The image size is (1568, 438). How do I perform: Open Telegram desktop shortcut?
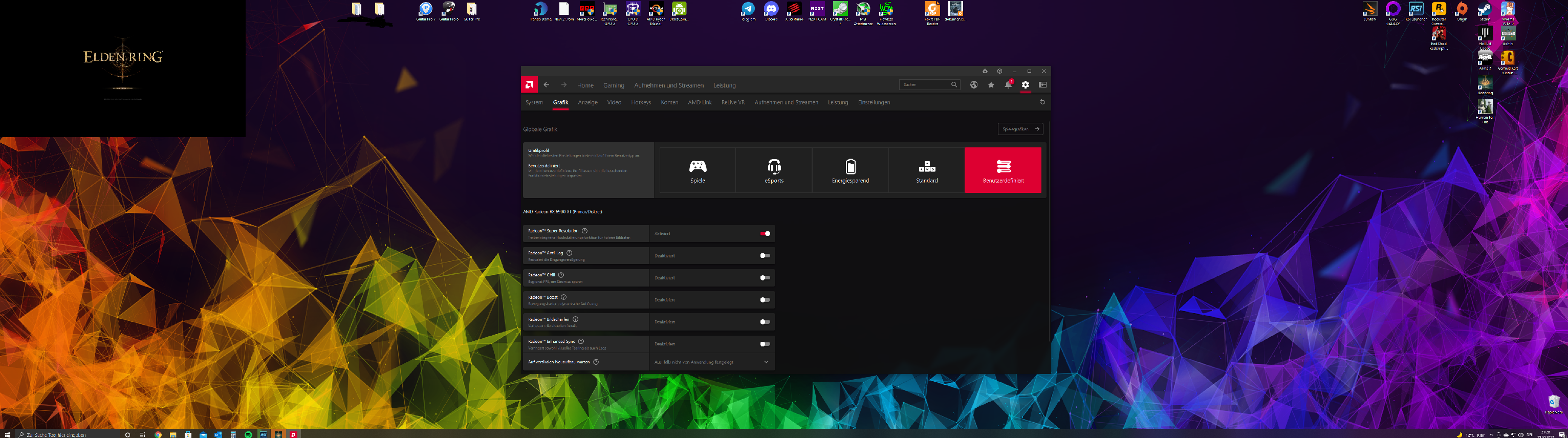click(748, 12)
